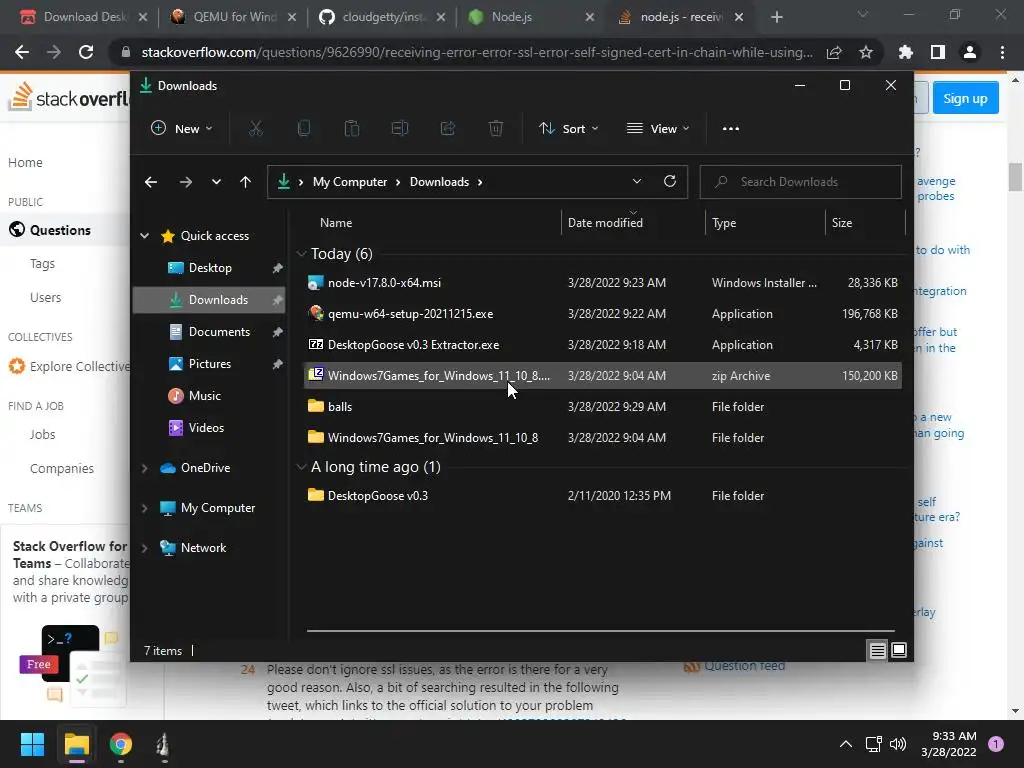Open Users in Stack Overflow sidebar

pos(46,298)
